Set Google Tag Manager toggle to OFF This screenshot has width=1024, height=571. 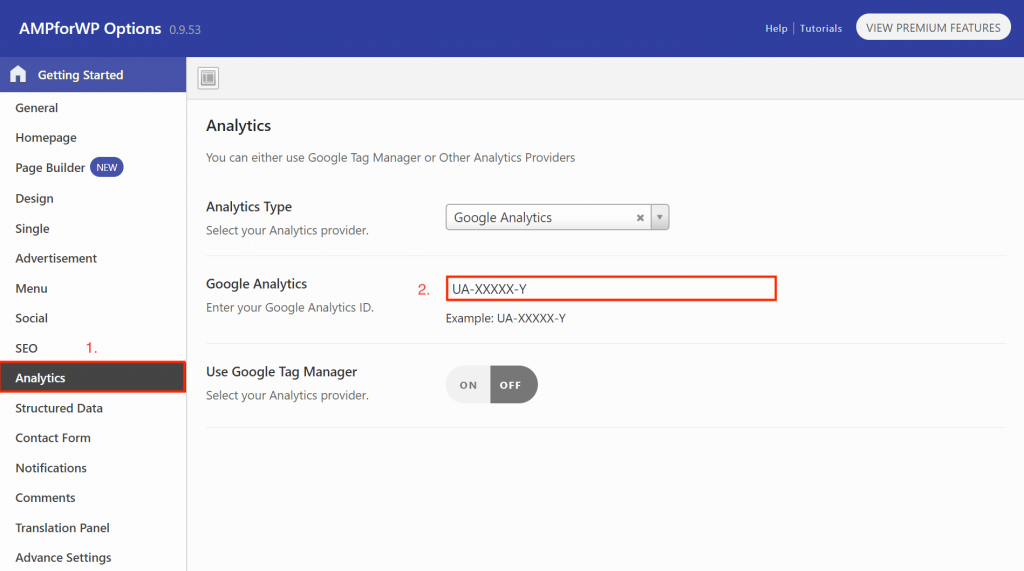point(513,385)
